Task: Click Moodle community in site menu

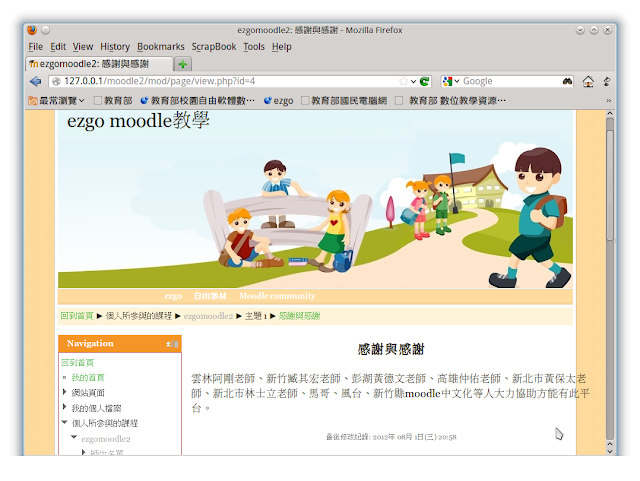Action: [x=277, y=296]
